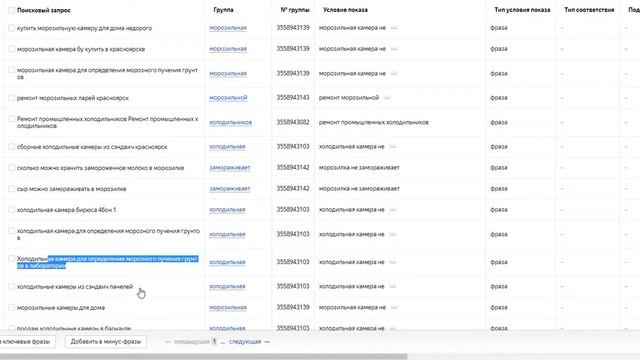The image size is (640, 360).
Task: Open group link 'холодильников'
Action: point(230,122)
